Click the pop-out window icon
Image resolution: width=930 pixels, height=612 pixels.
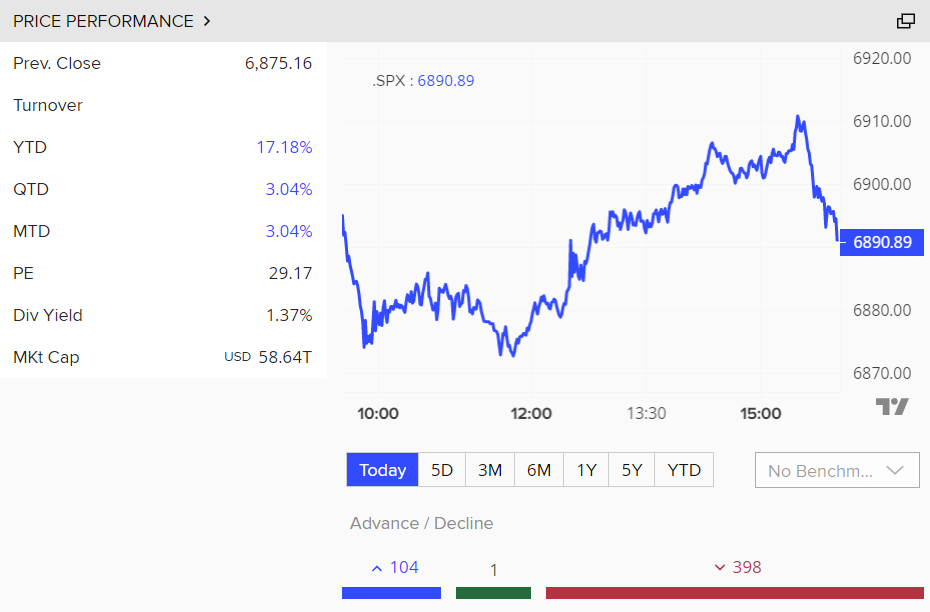tap(906, 21)
